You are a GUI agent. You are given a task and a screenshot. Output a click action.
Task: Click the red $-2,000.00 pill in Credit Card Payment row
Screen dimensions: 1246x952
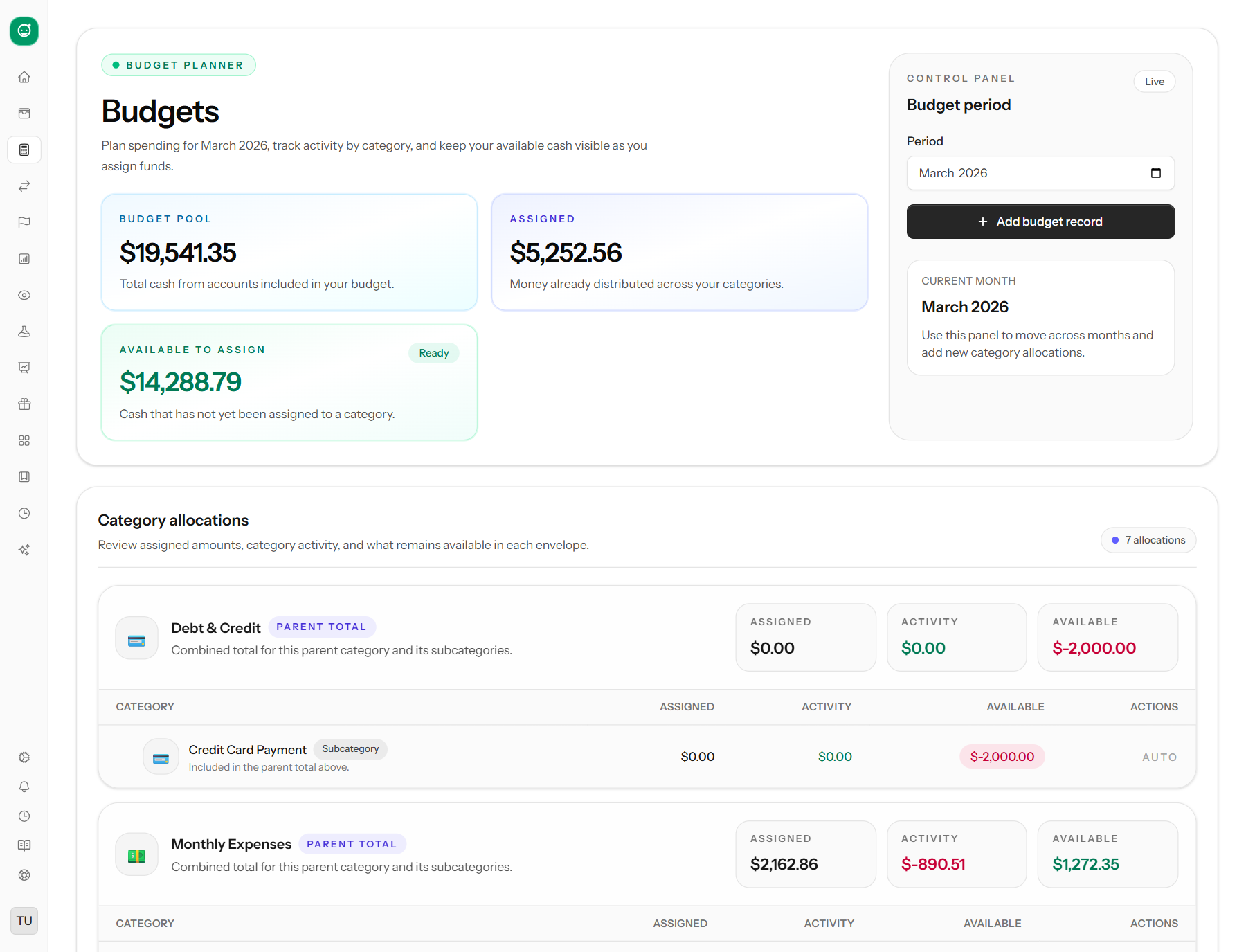click(1002, 757)
